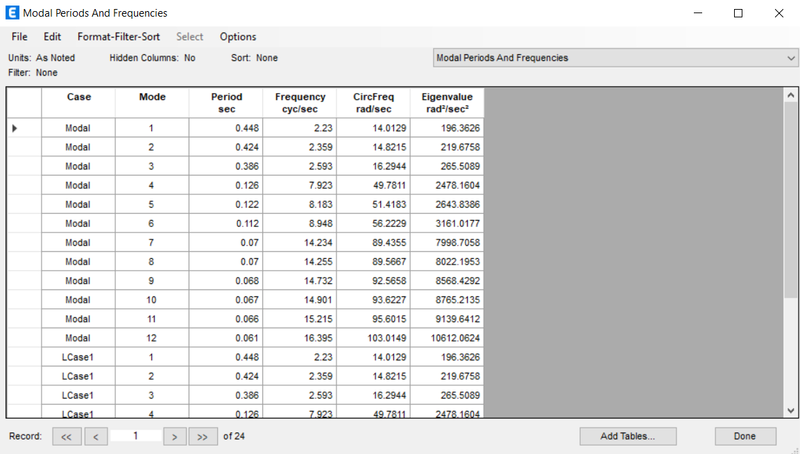Select LCase1 case cell for mode 1
This screenshot has width=800, height=454.
click(79, 357)
